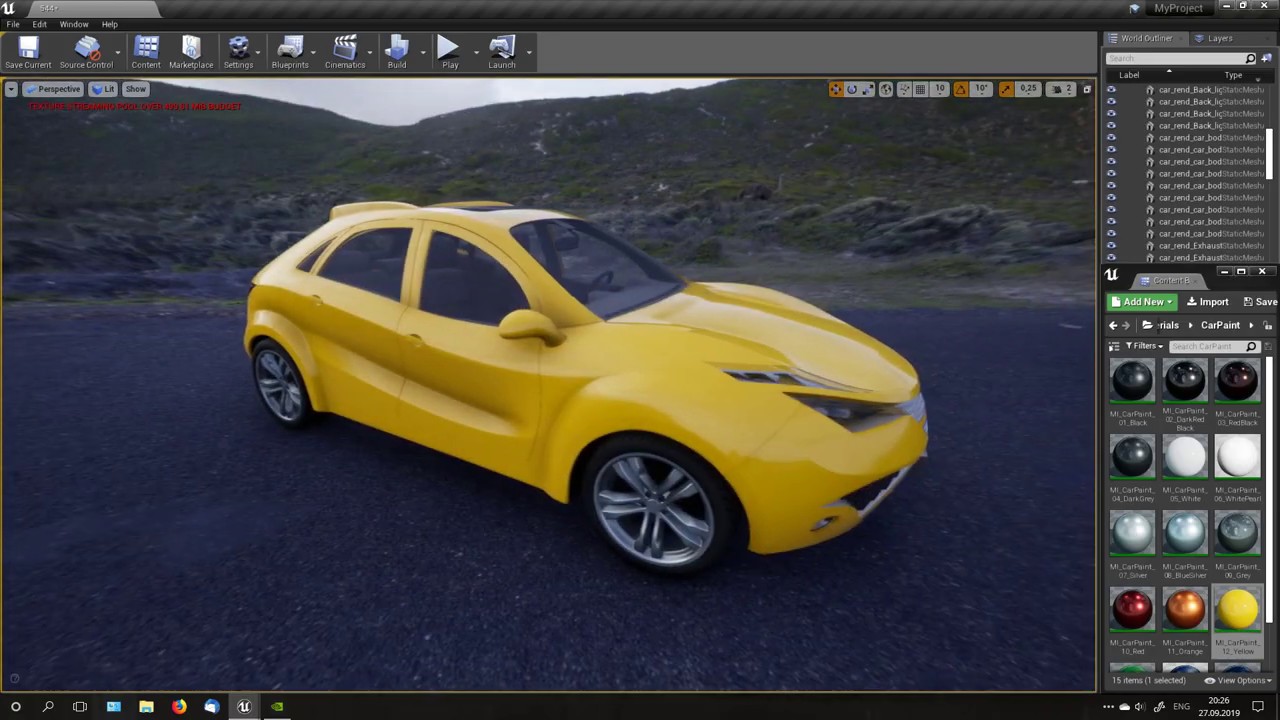
Task: Open rotation snap 10° dropdown
Action: [981, 89]
